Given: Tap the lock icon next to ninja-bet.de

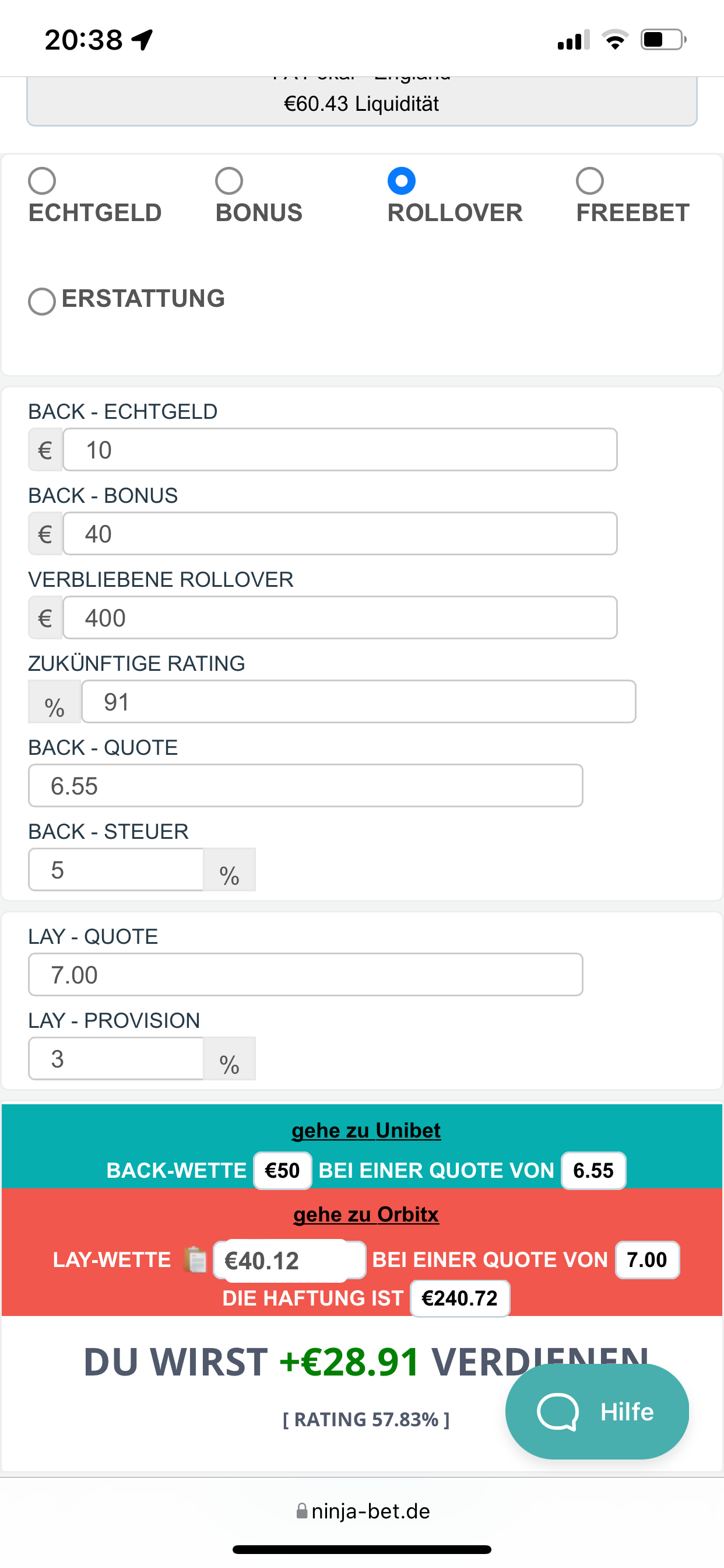Looking at the screenshot, I should click(302, 1511).
